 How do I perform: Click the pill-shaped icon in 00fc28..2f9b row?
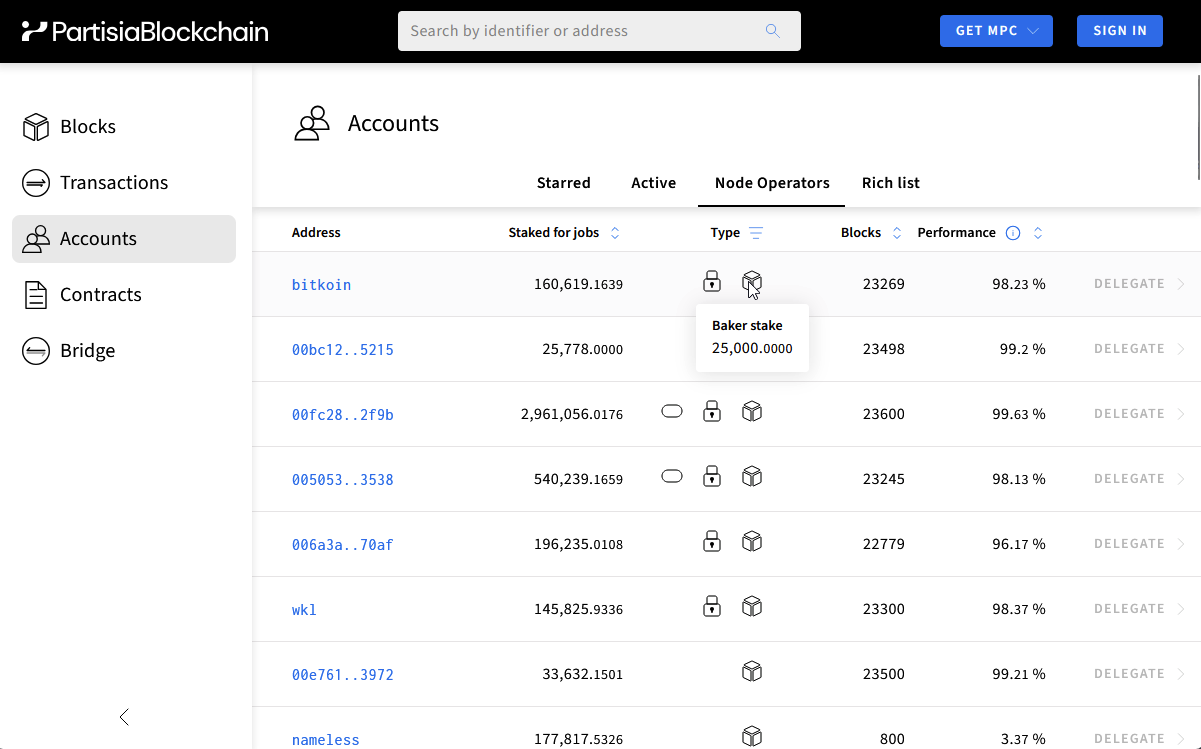coord(672,411)
